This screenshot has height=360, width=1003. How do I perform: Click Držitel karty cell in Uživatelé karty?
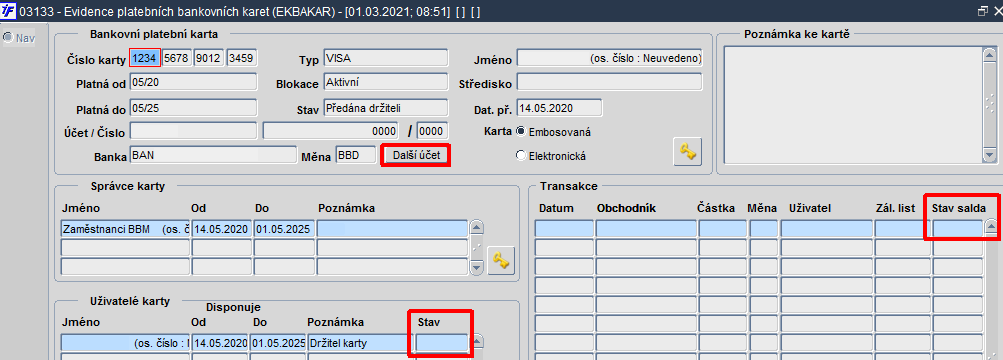(x=361, y=343)
